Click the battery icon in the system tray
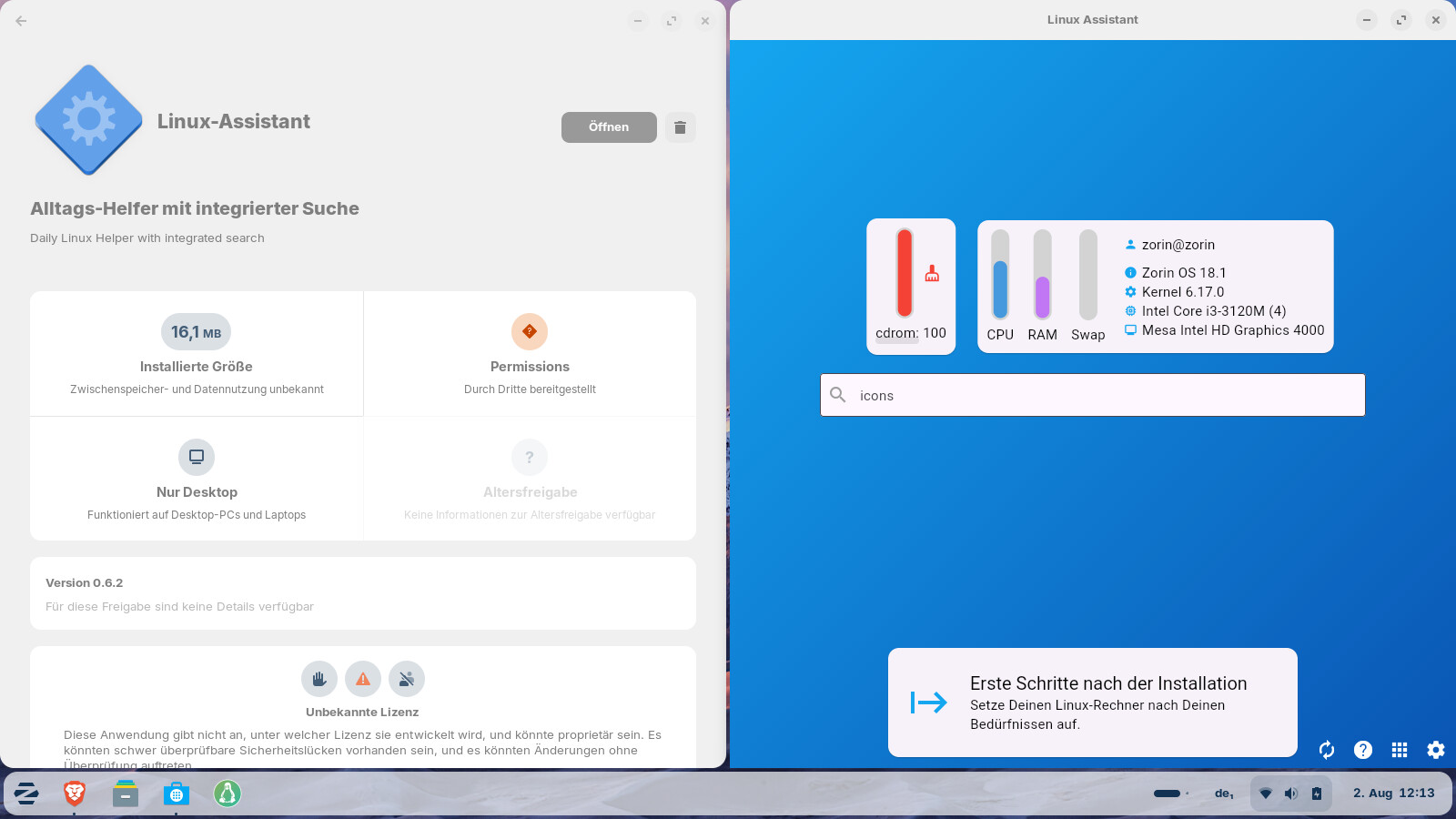 pos(1317,794)
